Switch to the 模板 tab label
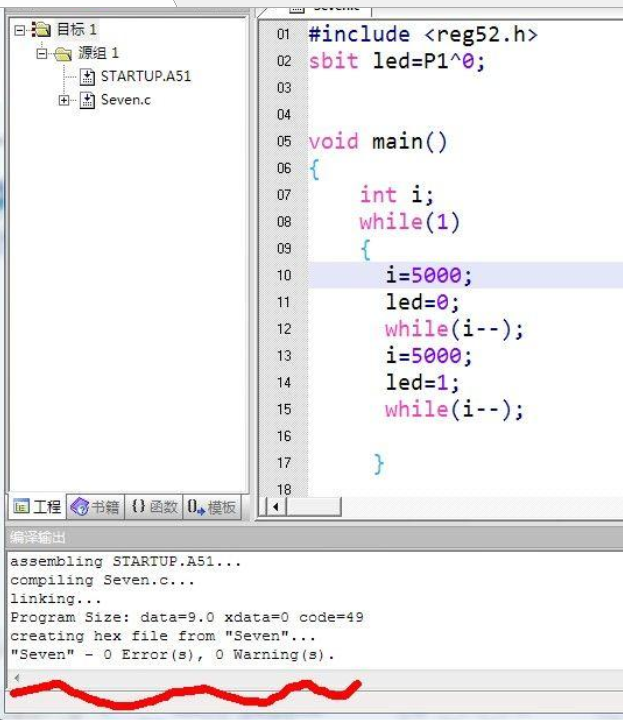The height and width of the screenshot is (720, 623). (x=223, y=507)
